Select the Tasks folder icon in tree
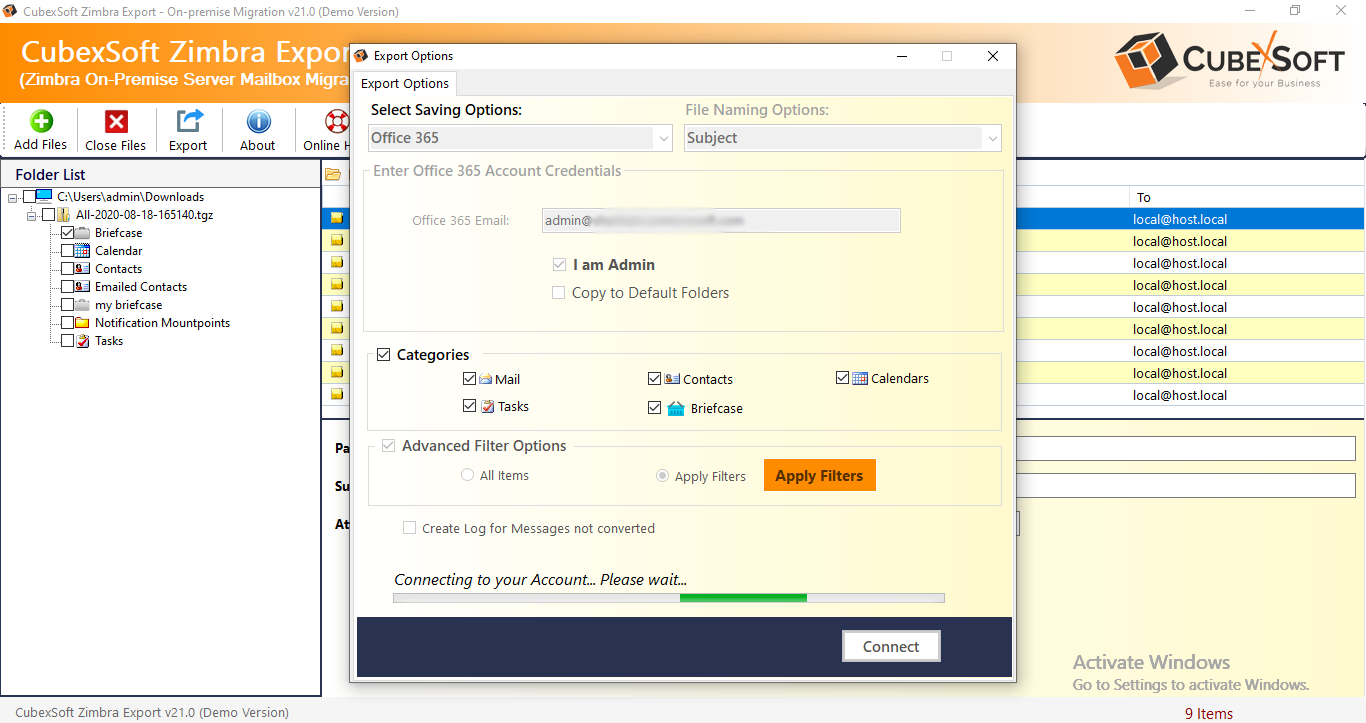 pos(83,341)
